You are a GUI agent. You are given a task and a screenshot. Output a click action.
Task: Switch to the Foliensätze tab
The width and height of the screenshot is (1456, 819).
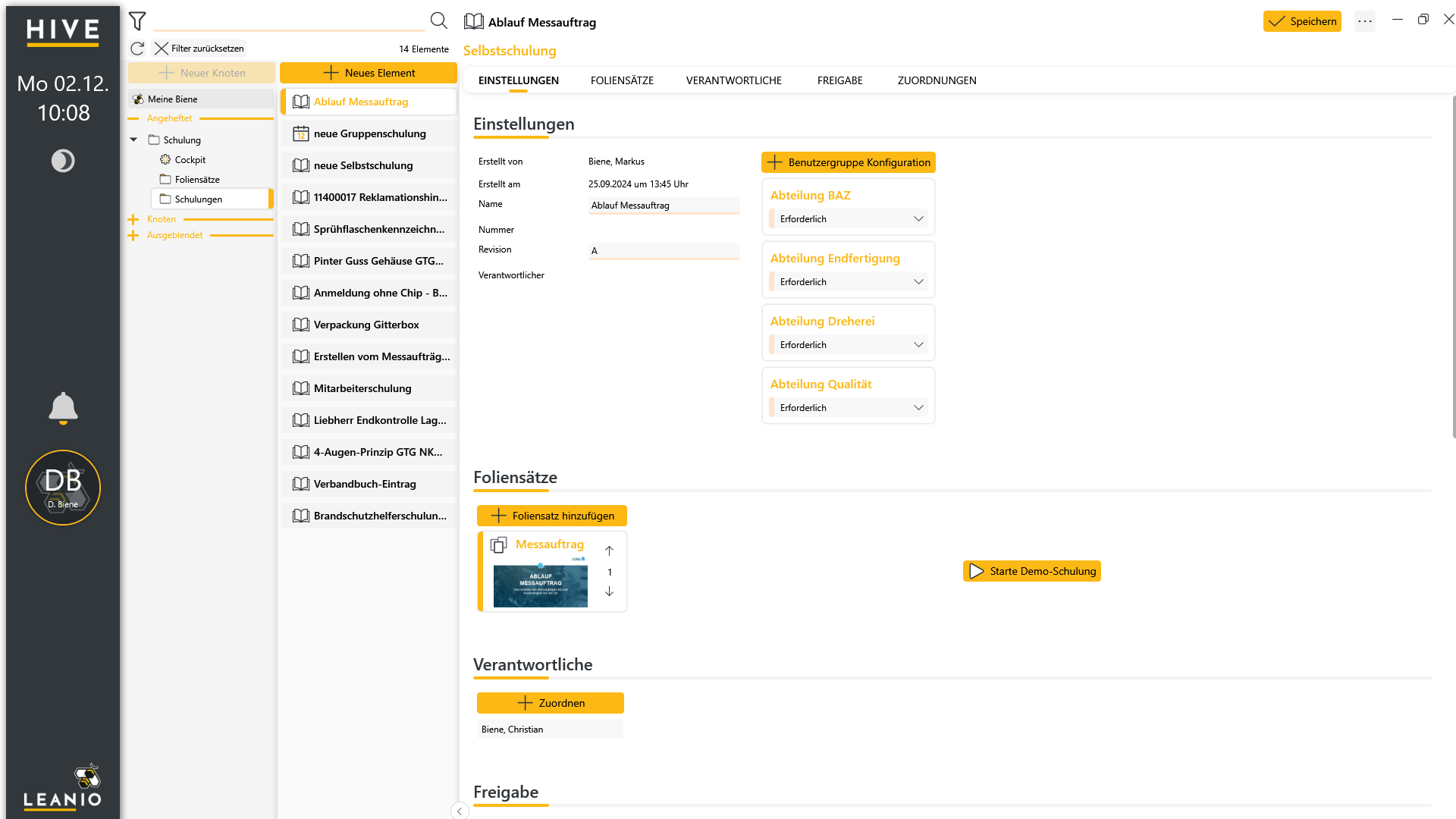pos(622,80)
